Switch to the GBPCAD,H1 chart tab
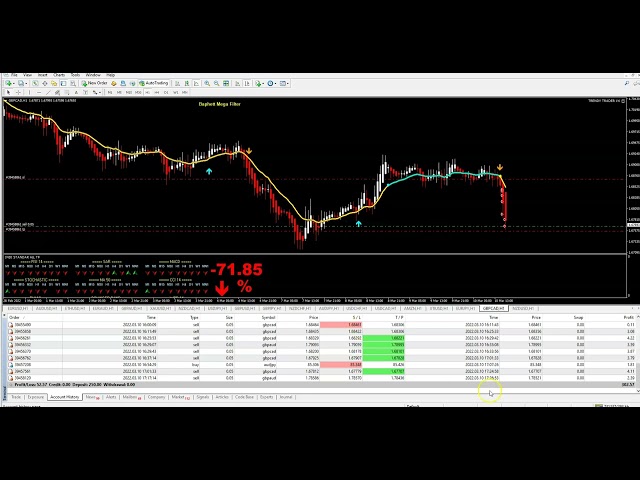Screen dimensions: 640x480 (x=494, y=309)
